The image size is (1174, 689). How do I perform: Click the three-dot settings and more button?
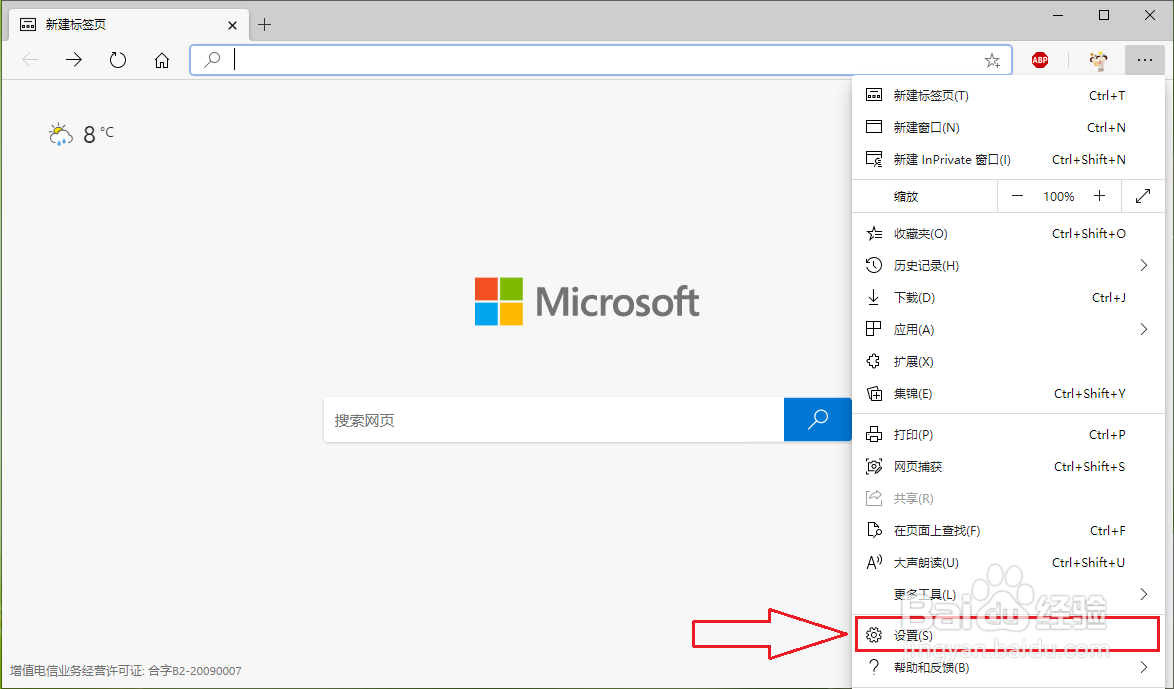coord(1144,60)
